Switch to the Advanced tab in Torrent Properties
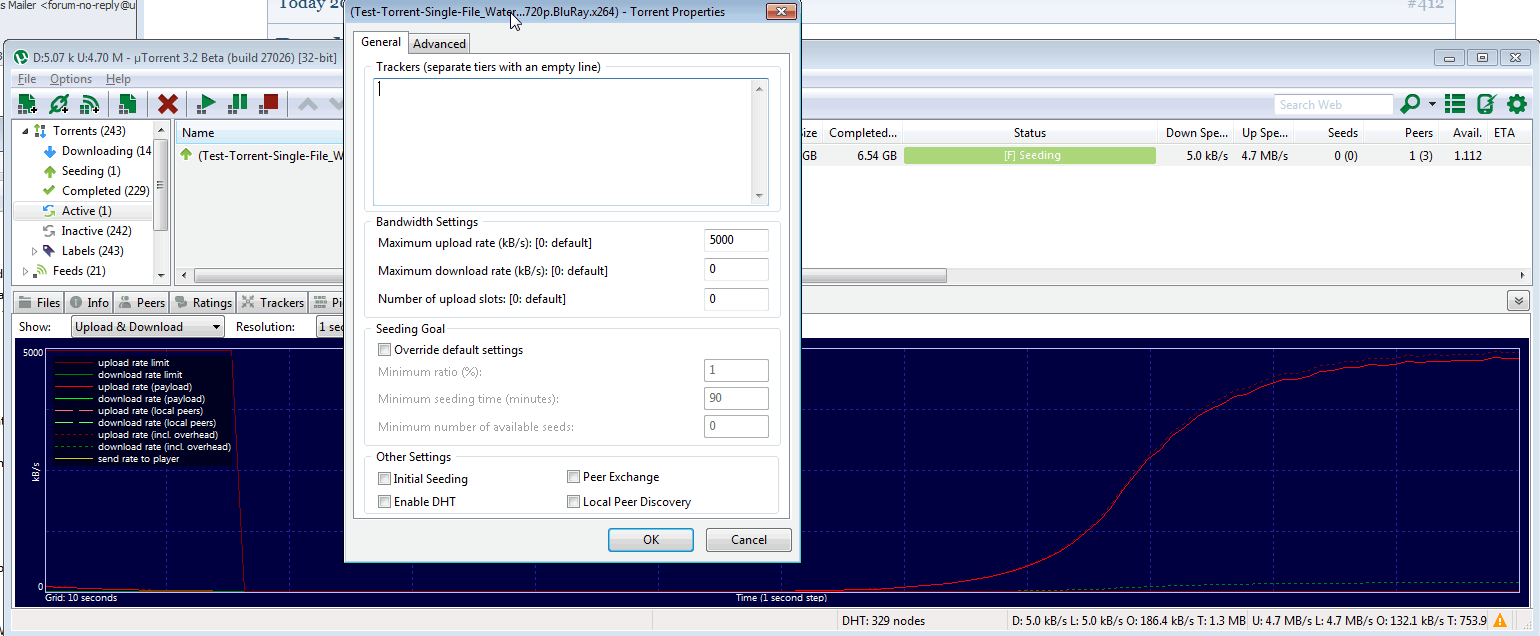Screen dimensions: 1540x636 pos(439,43)
